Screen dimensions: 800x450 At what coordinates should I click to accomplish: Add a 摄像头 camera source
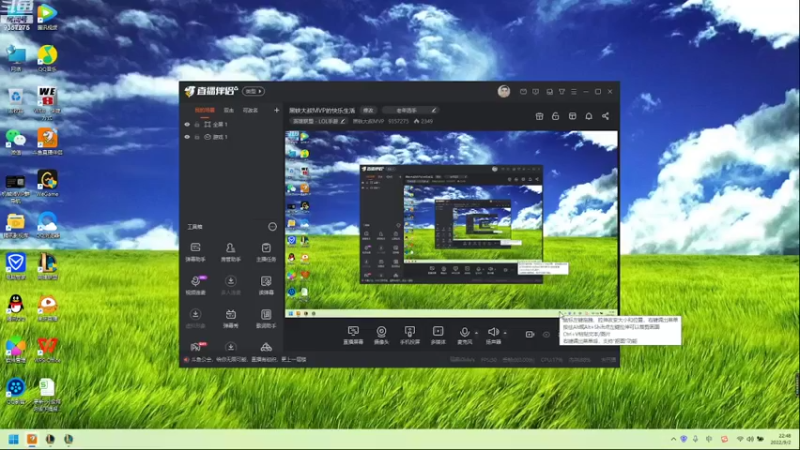(x=381, y=335)
